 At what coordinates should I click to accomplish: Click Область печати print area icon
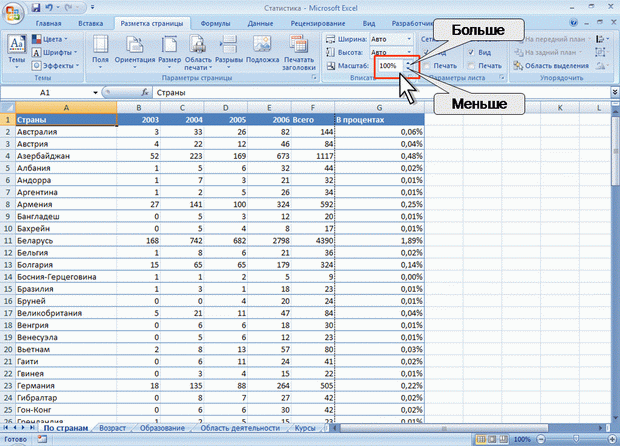point(198,44)
